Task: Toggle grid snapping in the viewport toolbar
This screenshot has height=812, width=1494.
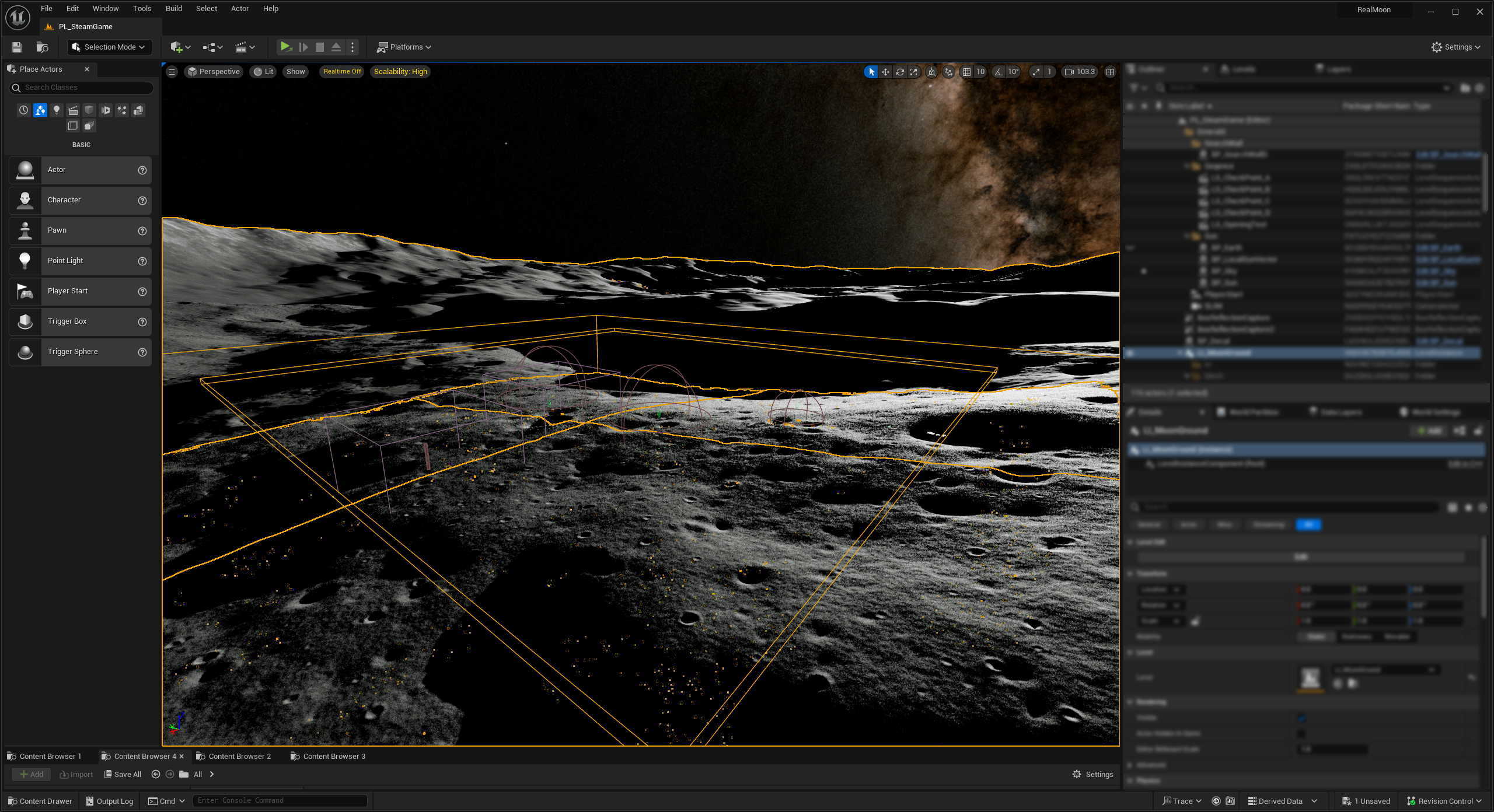Action: click(x=967, y=72)
